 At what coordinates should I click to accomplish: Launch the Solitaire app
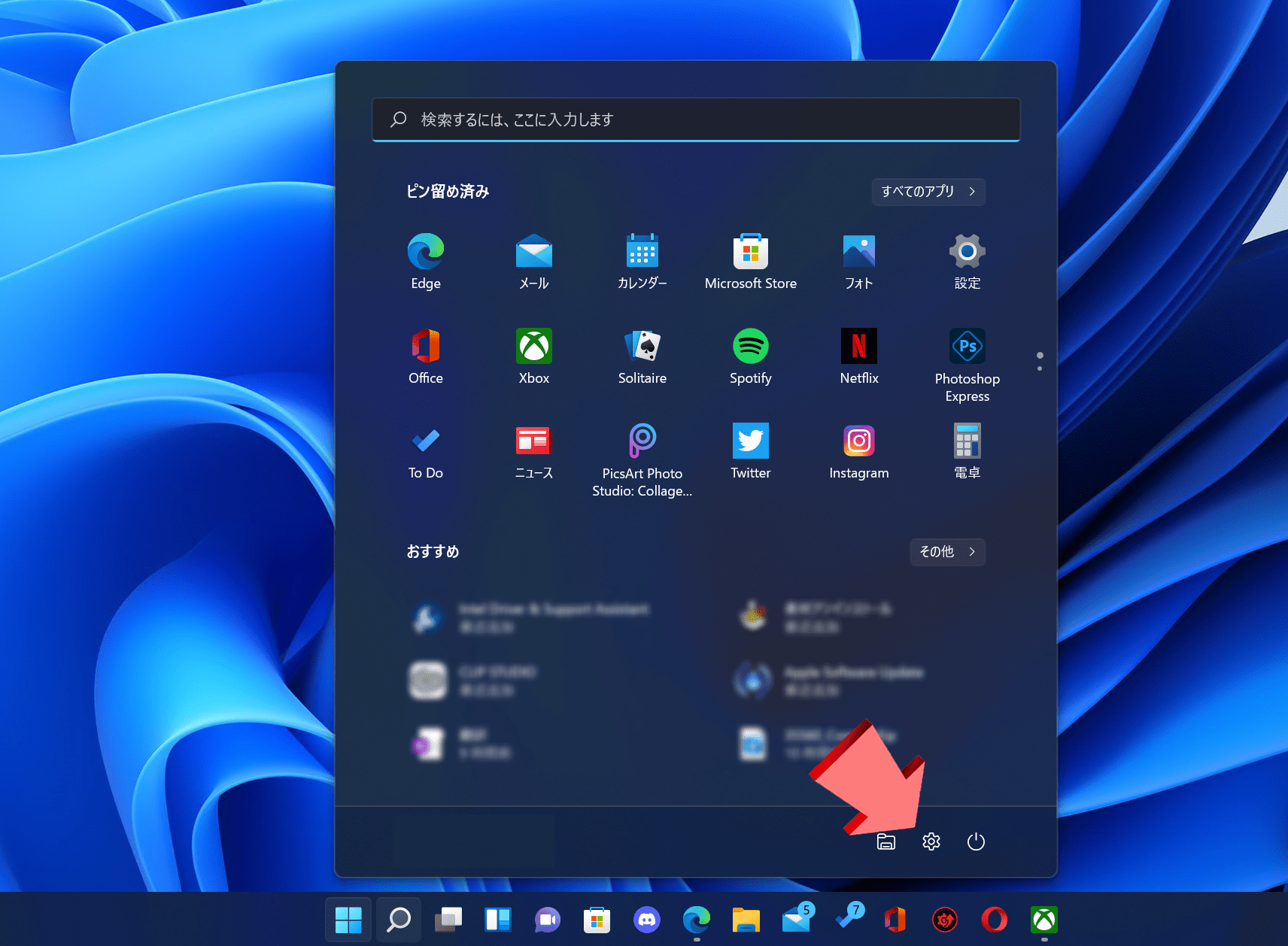click(642, 356)
